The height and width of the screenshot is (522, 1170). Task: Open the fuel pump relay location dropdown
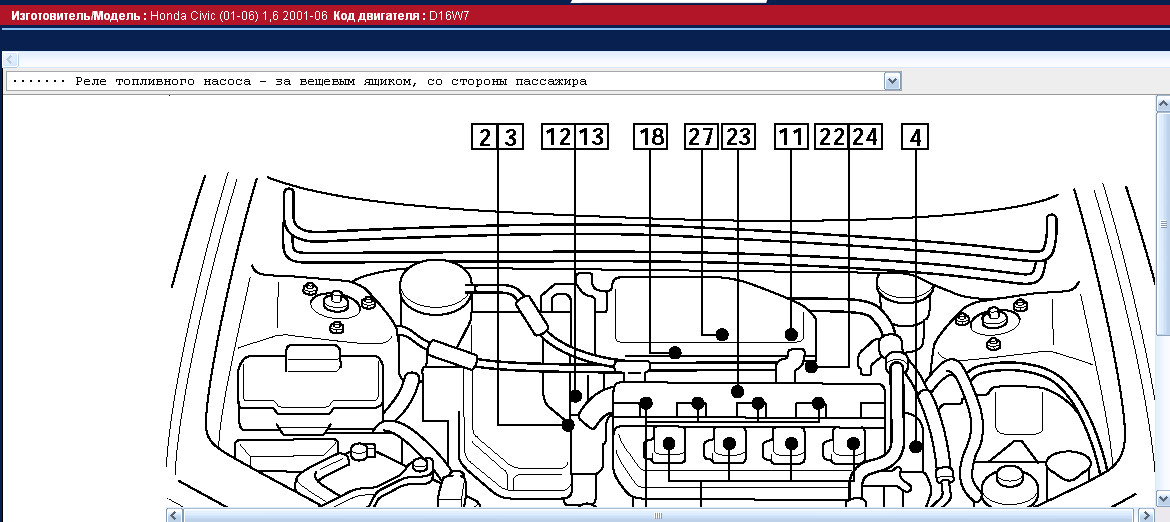click(x=892, y=81)
